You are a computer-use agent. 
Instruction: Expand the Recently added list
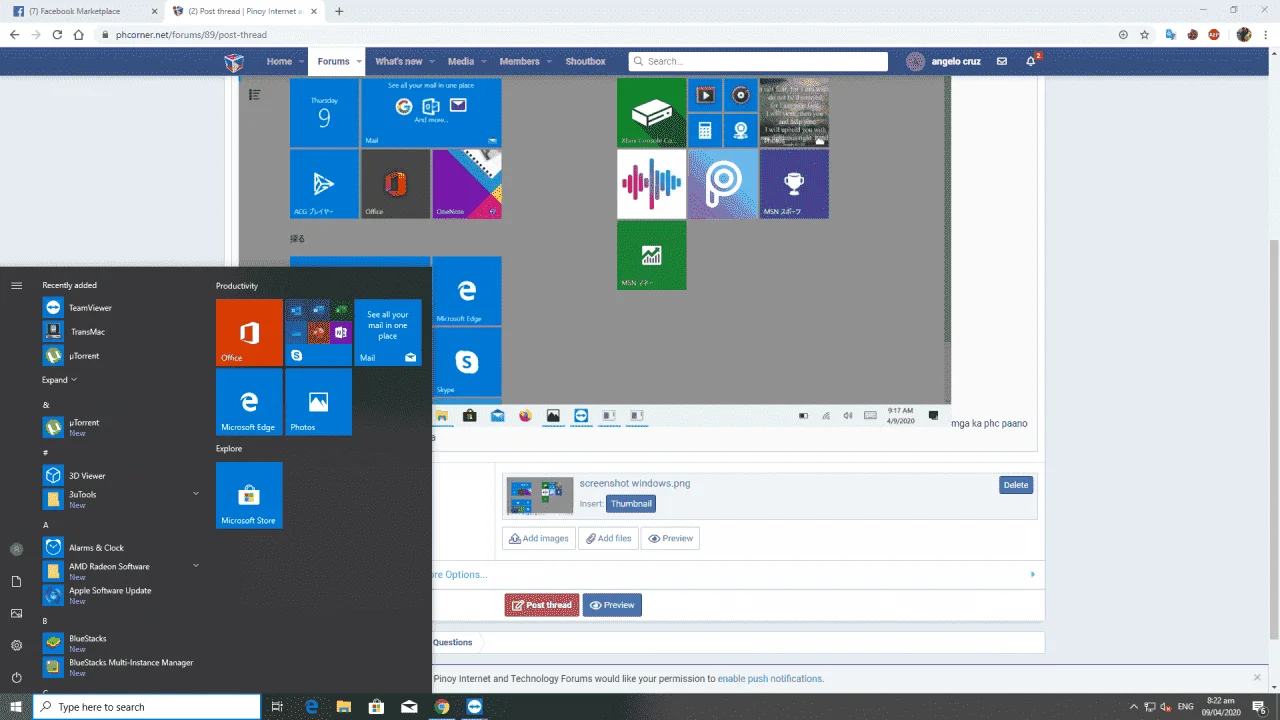pyautogui.click(x=59, y=380)
